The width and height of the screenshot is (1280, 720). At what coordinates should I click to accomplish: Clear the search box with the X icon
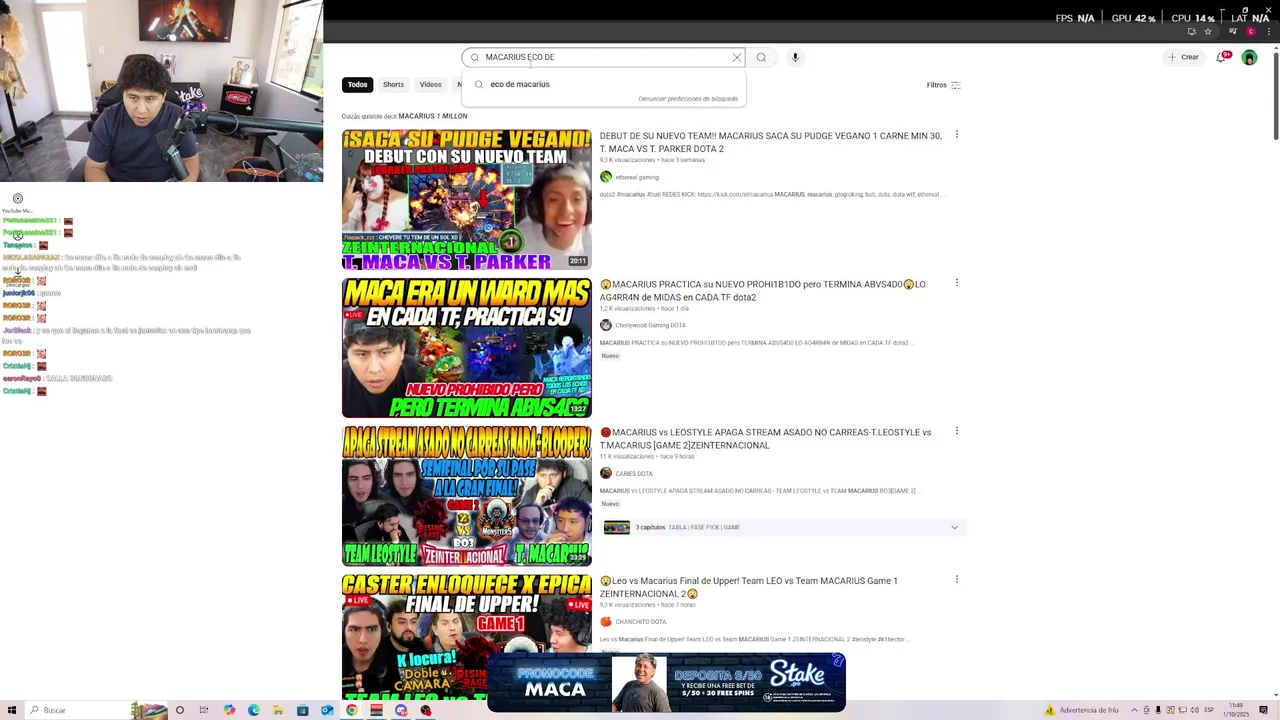tap(737, 57)
